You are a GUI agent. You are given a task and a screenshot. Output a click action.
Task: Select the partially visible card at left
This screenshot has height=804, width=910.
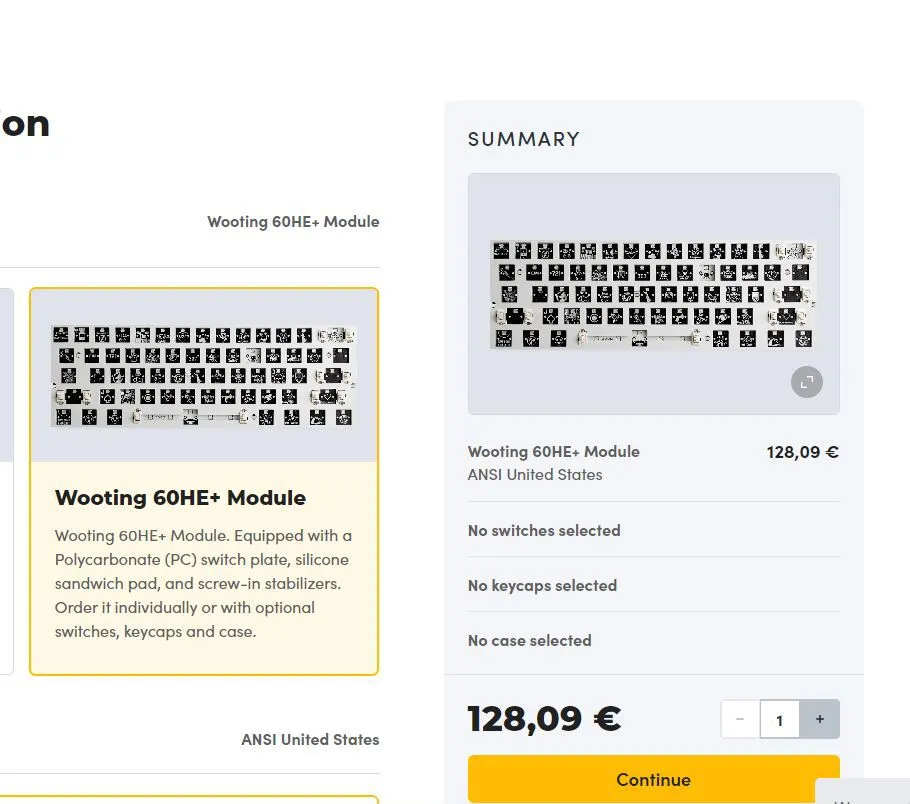point(6,481)
